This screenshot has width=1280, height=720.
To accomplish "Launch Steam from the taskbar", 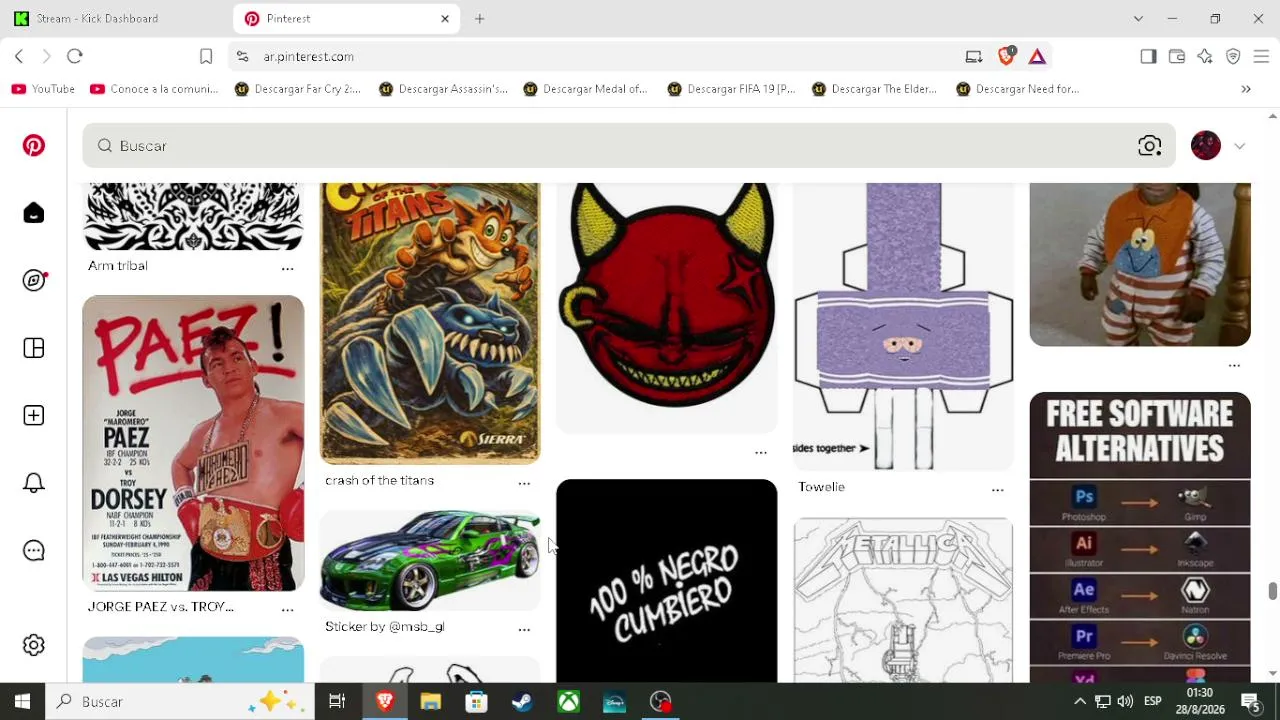I will [x=522, y=702].
